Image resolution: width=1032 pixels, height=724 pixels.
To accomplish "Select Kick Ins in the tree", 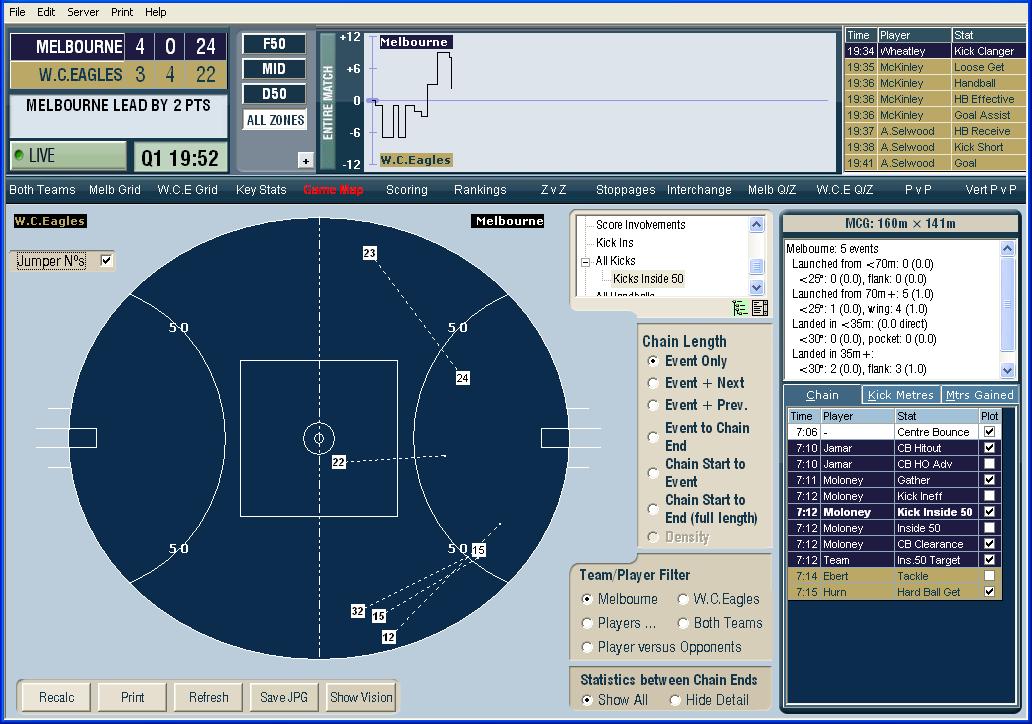I will (x=615, y=242).
